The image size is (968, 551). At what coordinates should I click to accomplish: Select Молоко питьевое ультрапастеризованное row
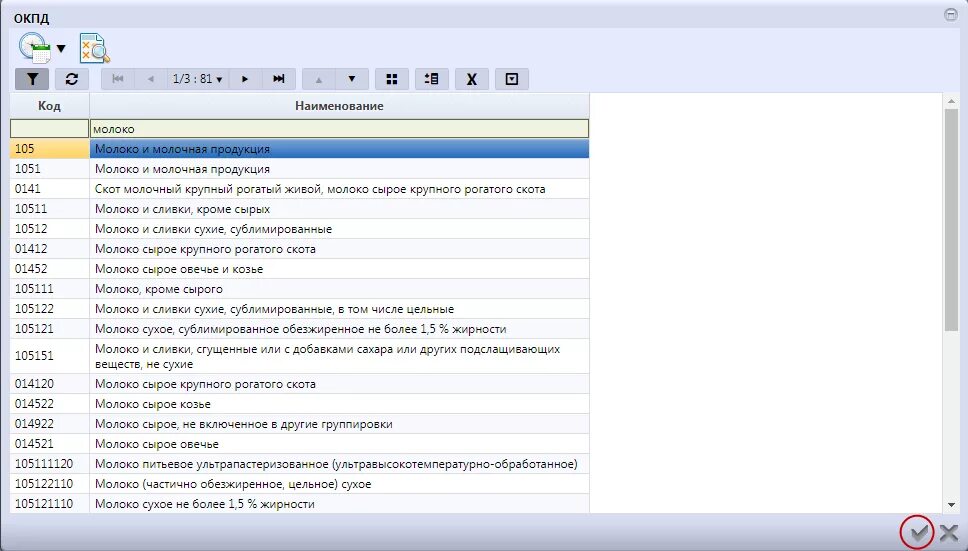point(299,464)
